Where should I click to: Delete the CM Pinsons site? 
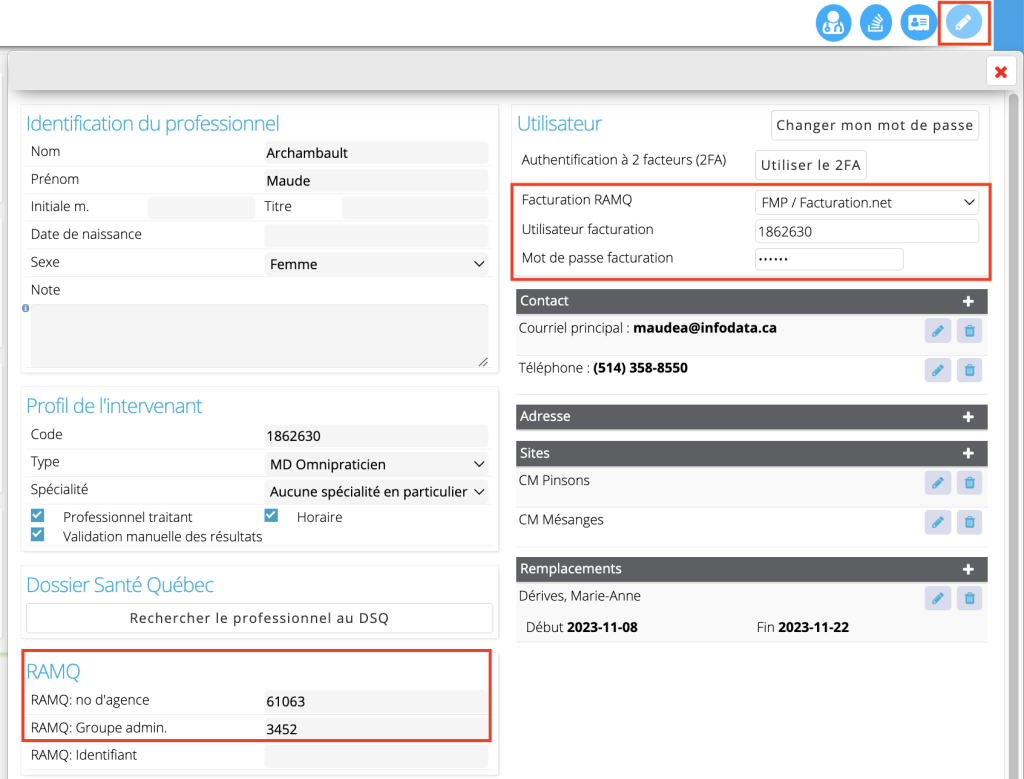tap(970, 483)
